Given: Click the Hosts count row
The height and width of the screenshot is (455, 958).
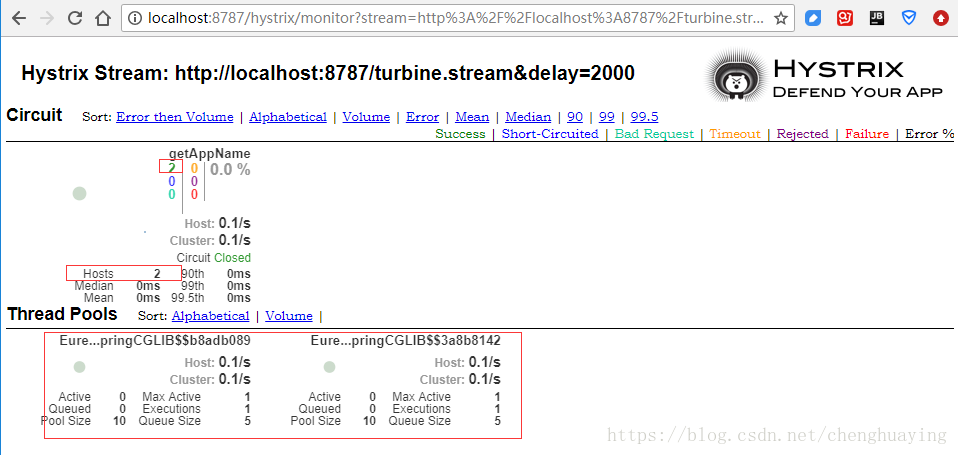Looking at the screenshot, I should click(x=122, y=274).
